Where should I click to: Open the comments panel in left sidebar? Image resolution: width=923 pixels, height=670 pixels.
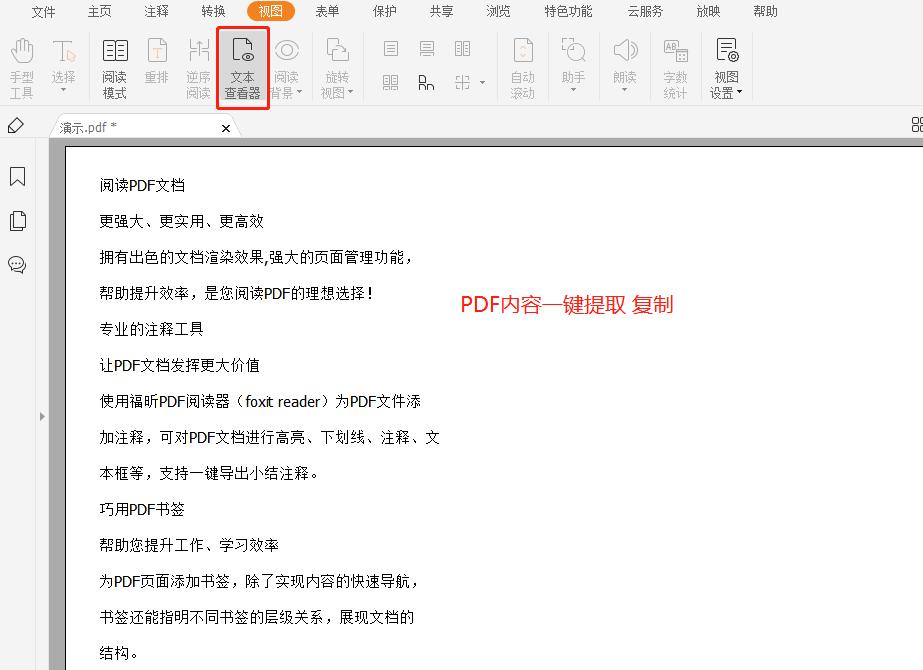tap(17, 265)
